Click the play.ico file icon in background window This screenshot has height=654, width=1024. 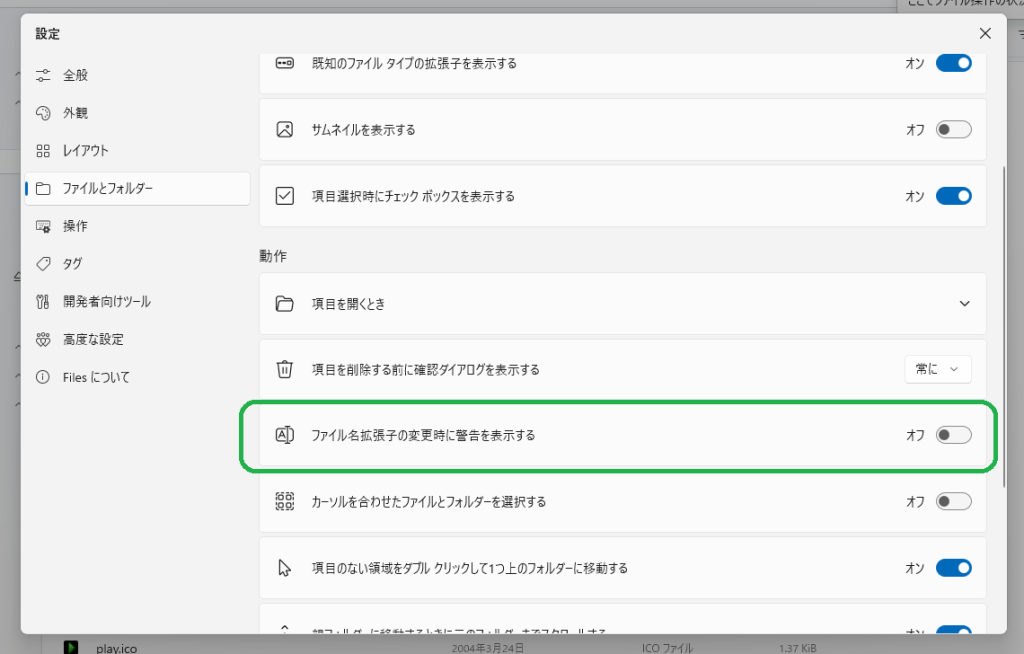(x=71, y=647)
